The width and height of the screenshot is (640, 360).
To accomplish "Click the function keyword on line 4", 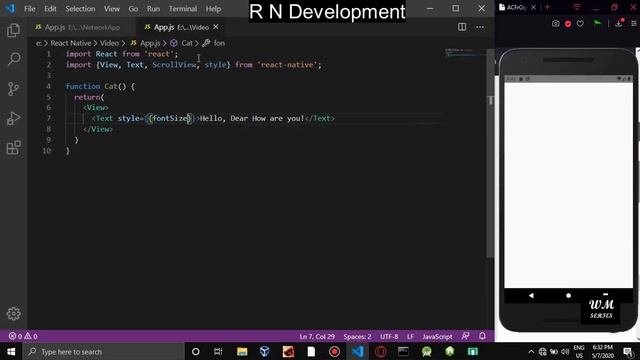I will 83,86.
